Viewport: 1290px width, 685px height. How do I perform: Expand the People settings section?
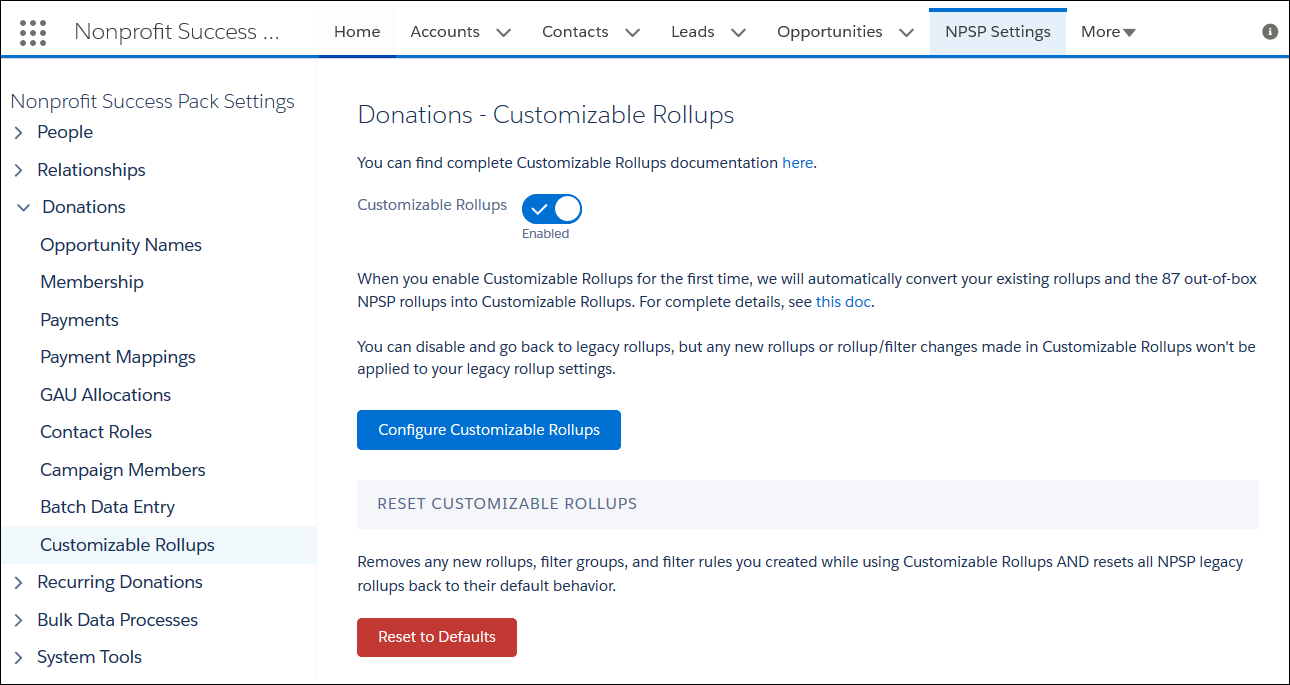(18, 132)
